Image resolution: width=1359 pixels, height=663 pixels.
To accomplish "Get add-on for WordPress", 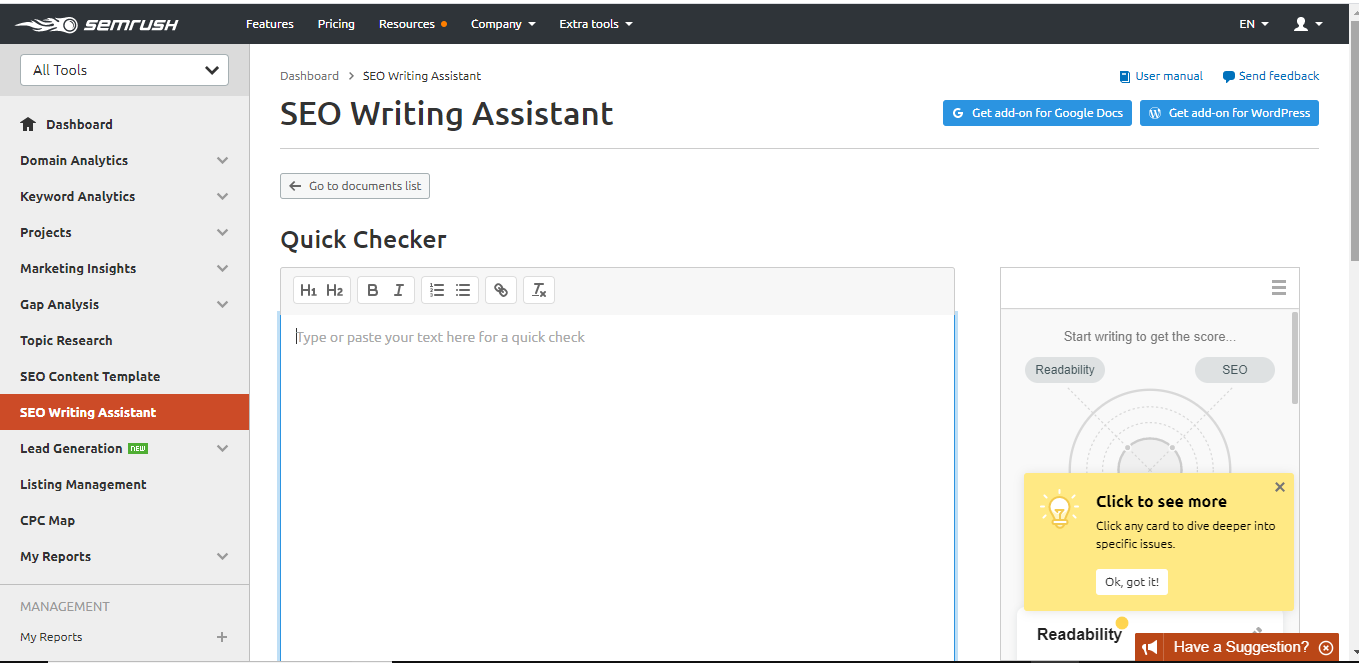I will [1229, 113].
